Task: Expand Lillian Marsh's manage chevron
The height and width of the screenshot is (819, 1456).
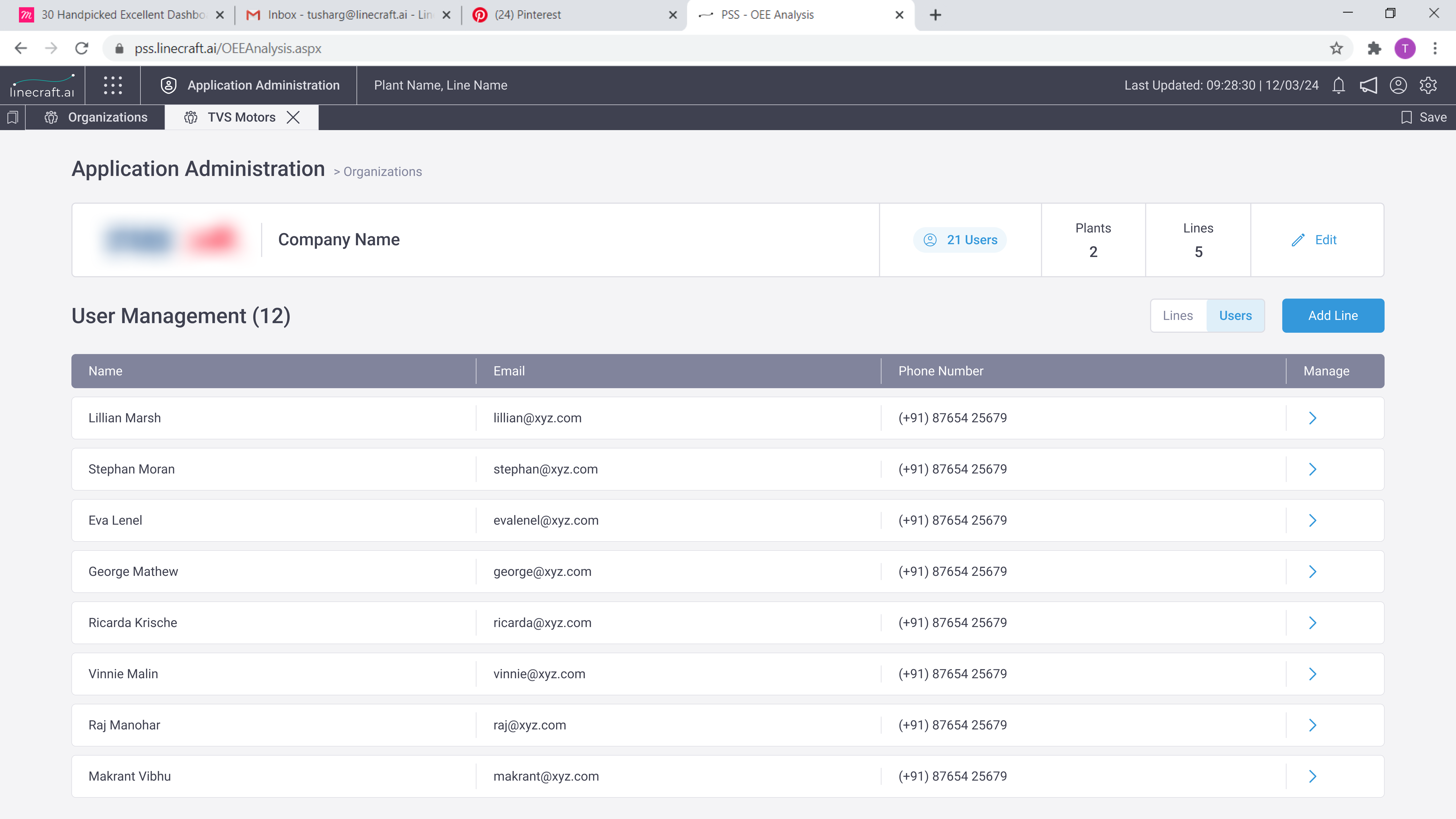Action: click(1312, 418)
